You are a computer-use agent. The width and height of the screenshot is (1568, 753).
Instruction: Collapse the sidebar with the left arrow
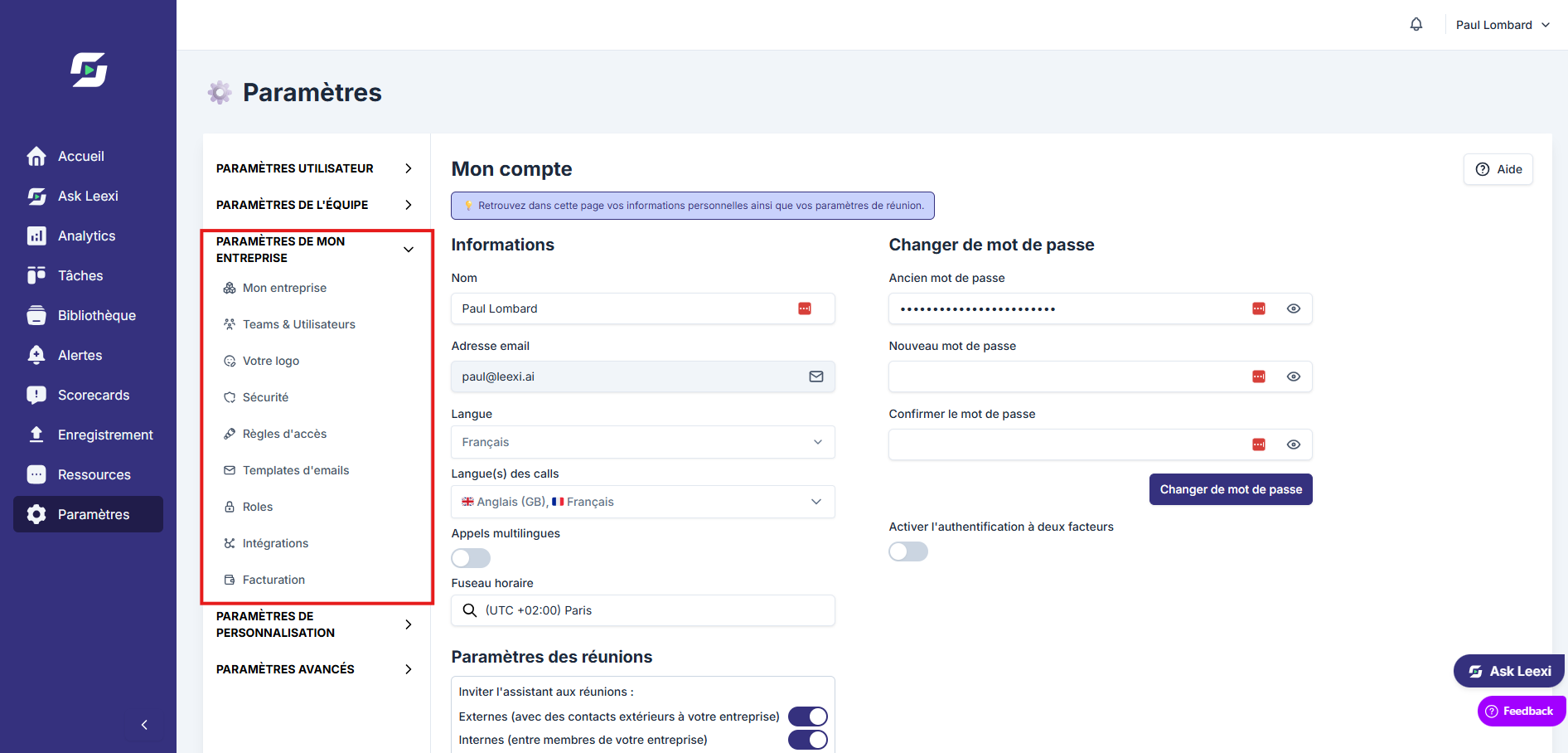[144, 725]
